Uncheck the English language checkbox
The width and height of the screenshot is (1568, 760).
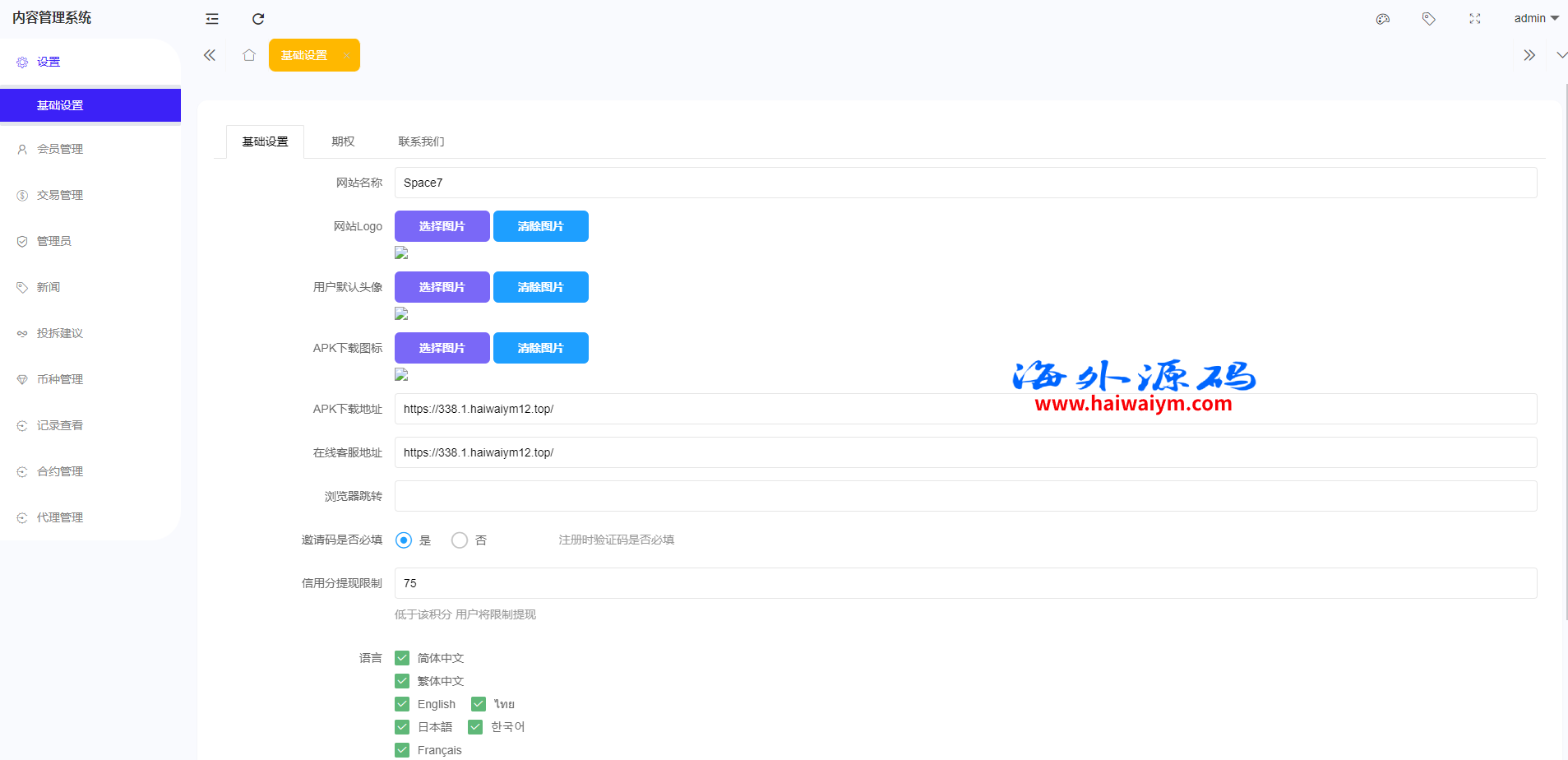tap(402, 704)
